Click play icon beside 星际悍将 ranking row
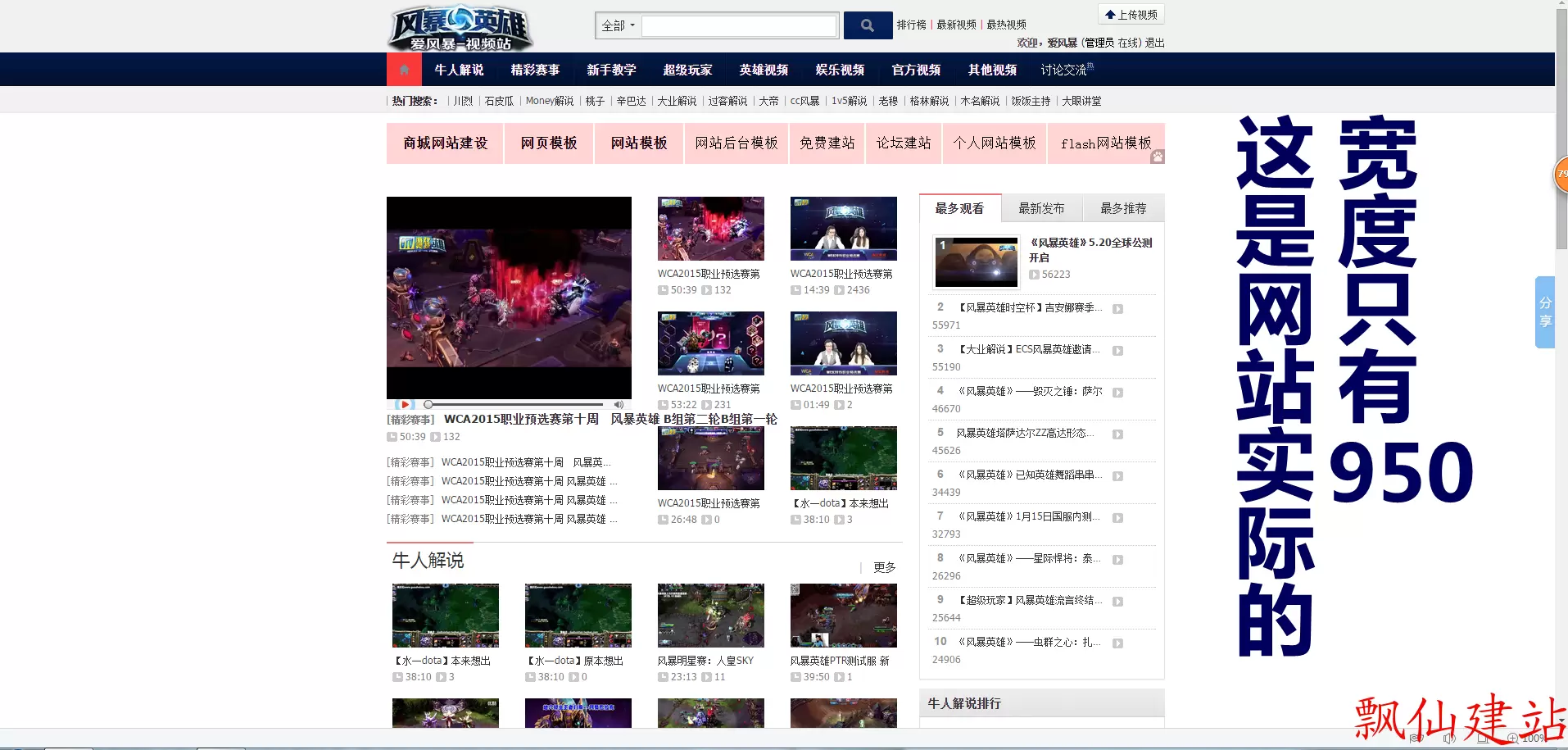The width and height of the screenshot is (1568, 750). point(1117,560)
